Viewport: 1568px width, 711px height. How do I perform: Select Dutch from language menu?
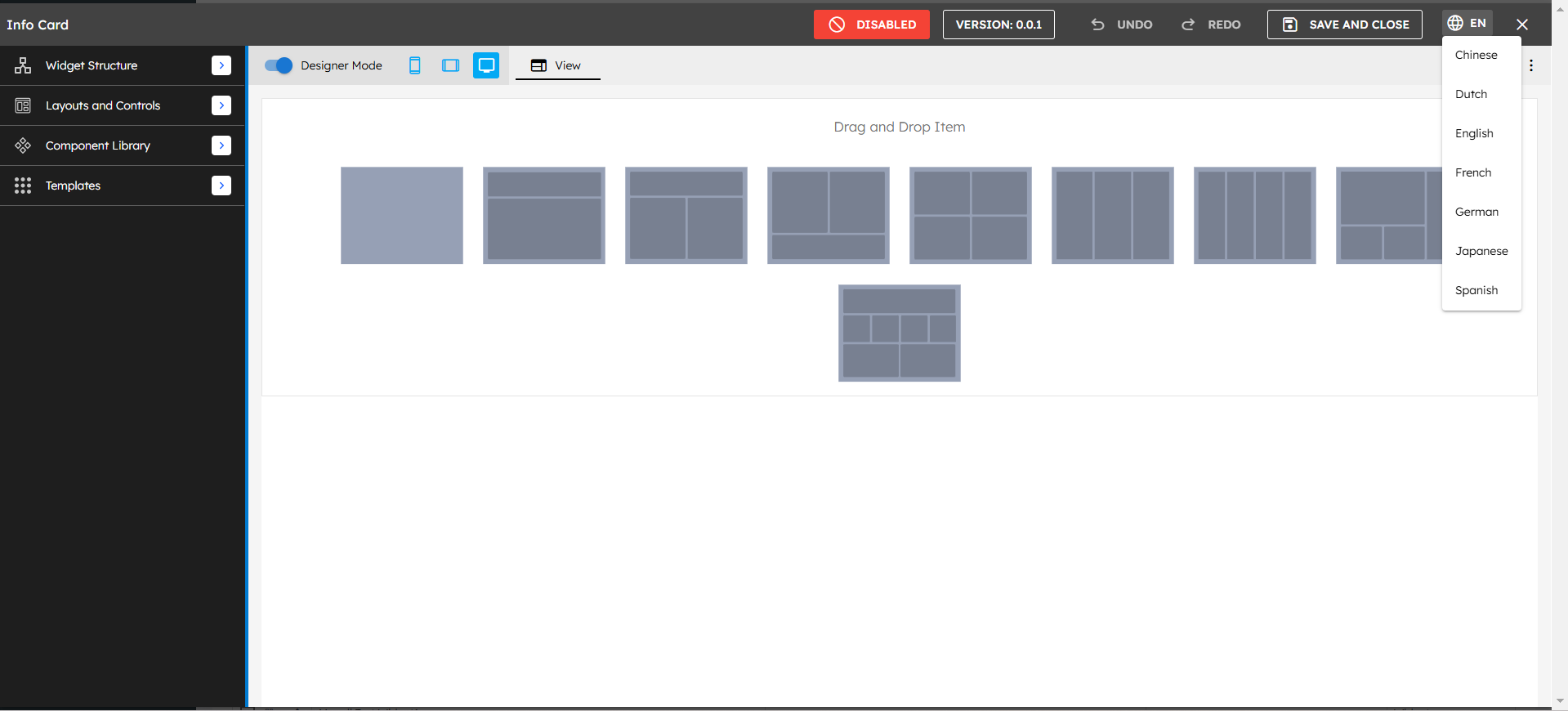click(x=1481, y=94)
